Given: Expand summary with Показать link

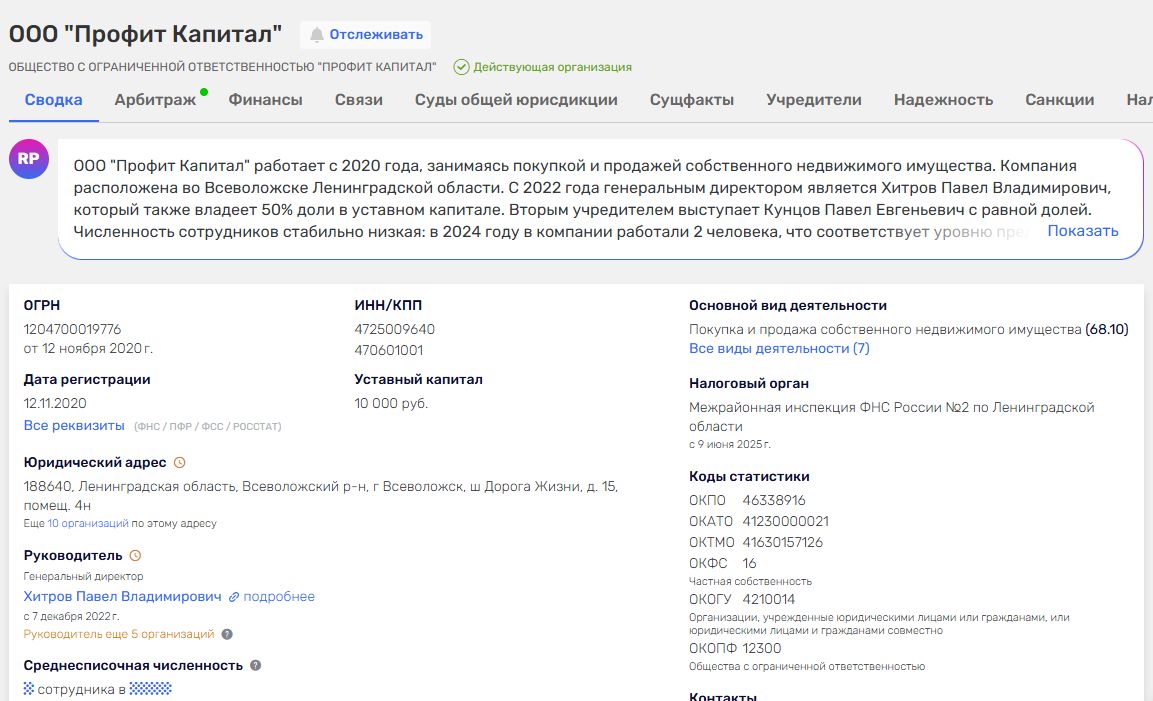Looking at the screenshot, I should [1082, 231].
